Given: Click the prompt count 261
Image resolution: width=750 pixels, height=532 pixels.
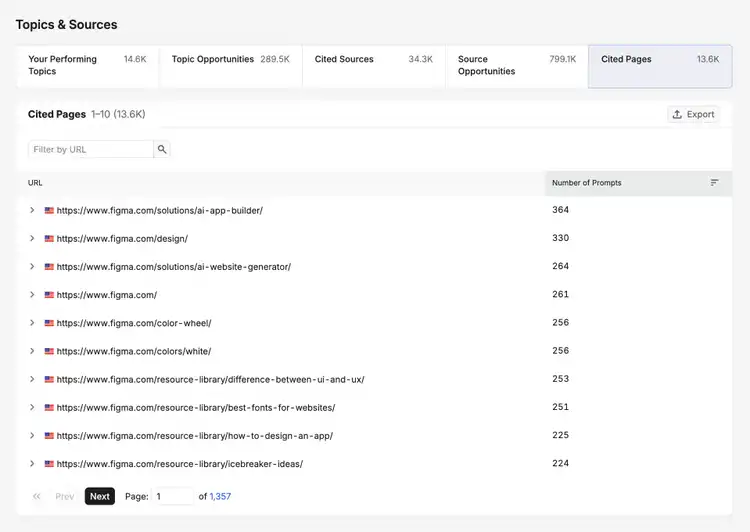Looking at the screenshot, I should point(561,294).
